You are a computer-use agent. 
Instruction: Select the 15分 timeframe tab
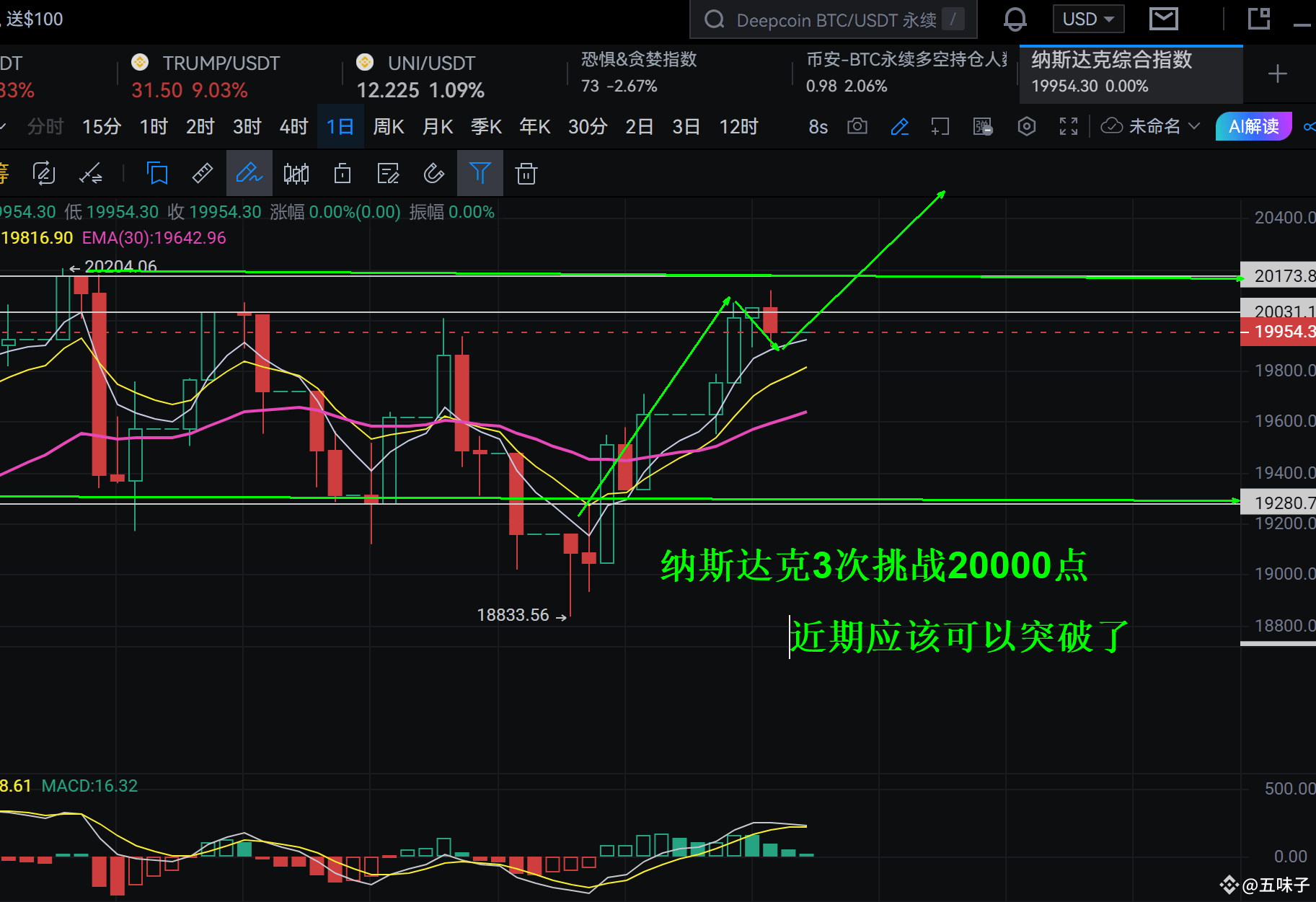[101, 126]
